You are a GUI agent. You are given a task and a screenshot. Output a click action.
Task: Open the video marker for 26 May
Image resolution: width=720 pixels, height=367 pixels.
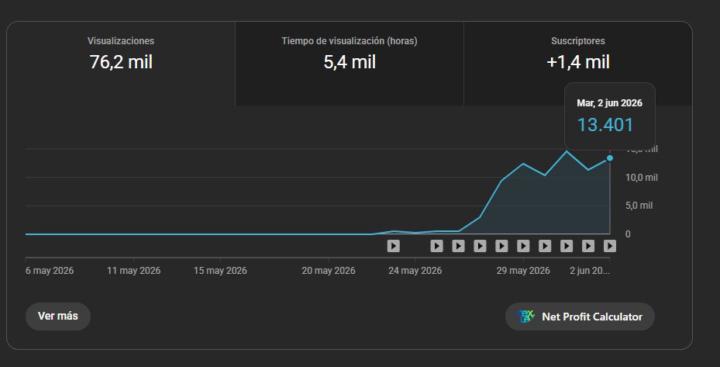point(458,246)
